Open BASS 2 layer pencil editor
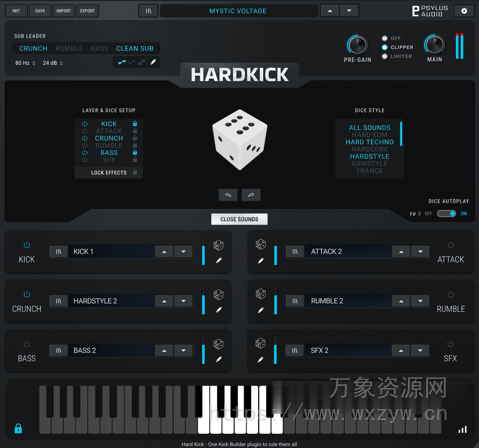 point(219,359)
